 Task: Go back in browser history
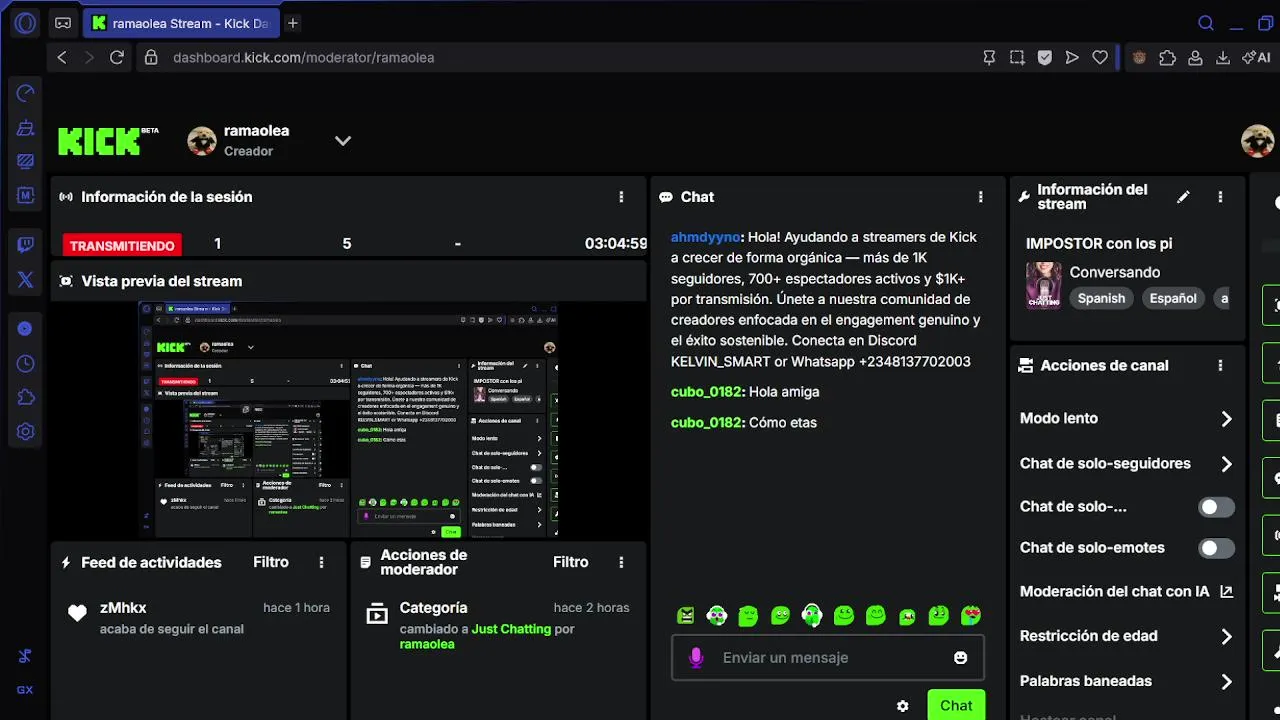[x=62, y=57]
